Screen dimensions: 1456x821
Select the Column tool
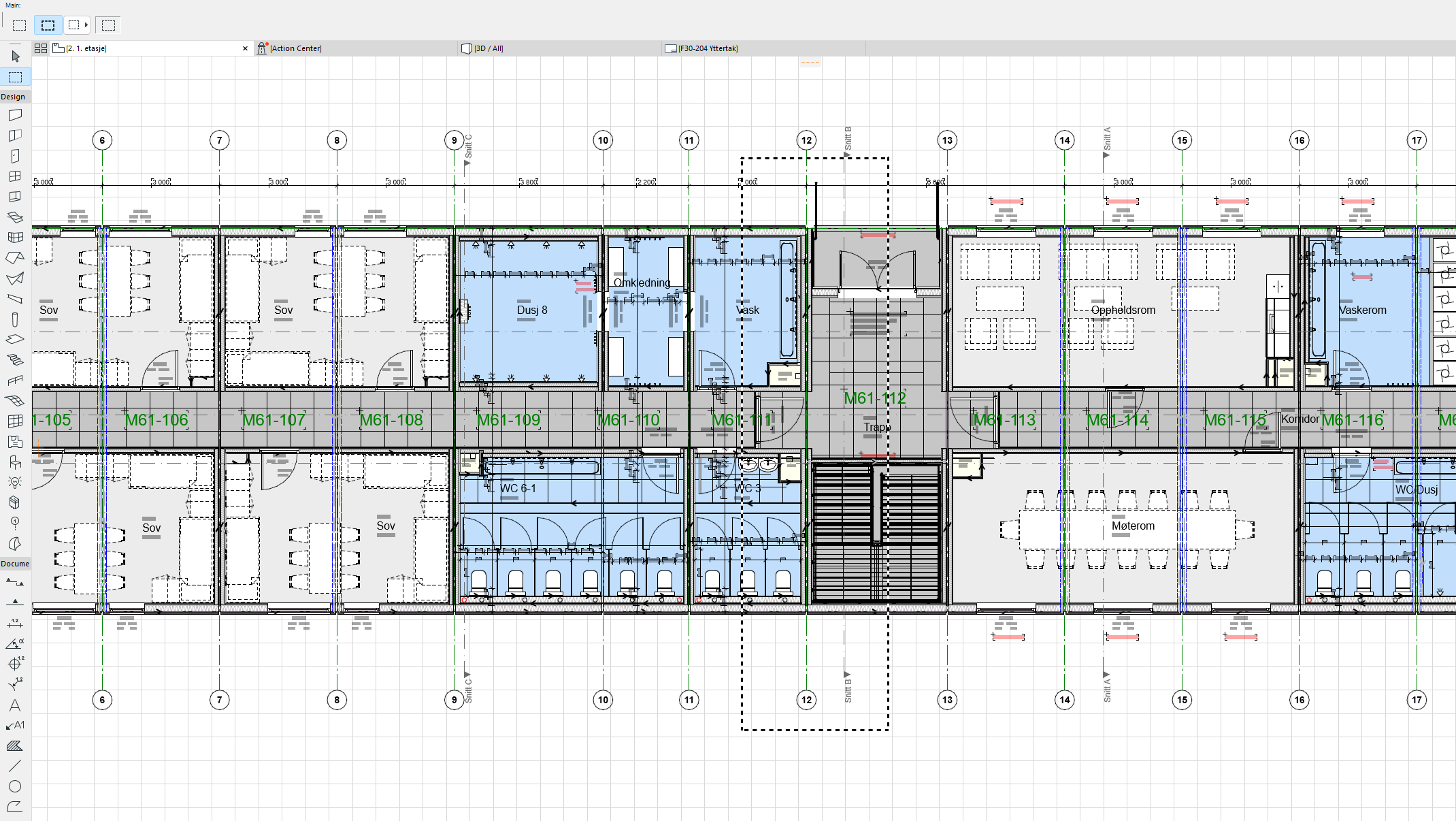click(x=15, y=319)
